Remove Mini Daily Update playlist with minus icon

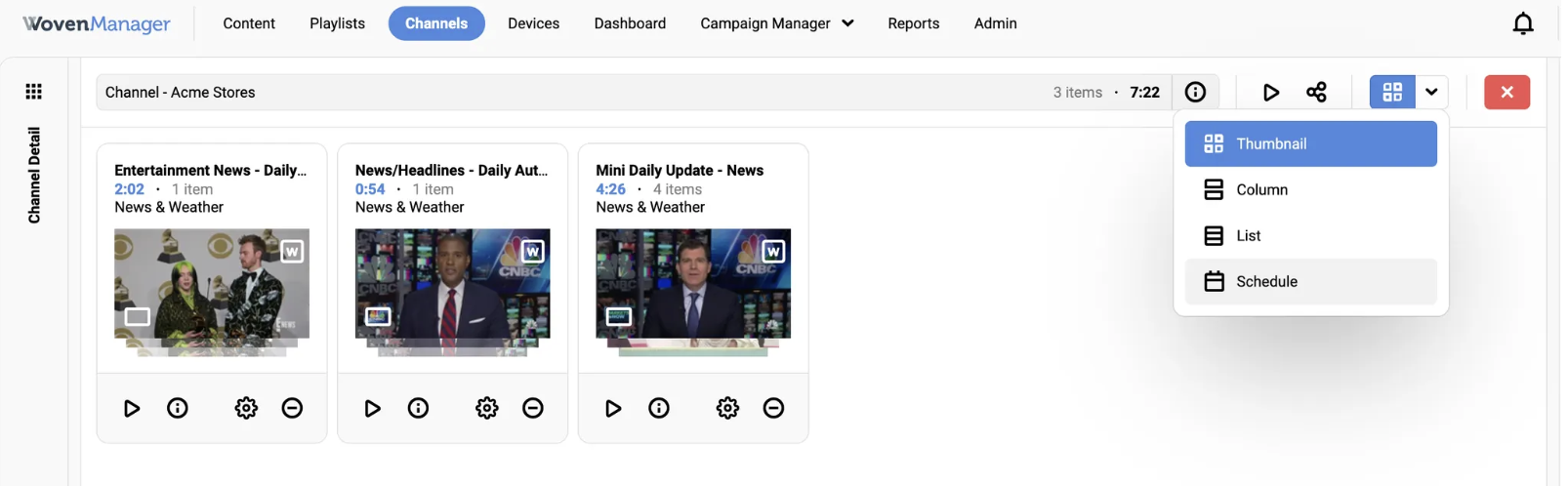[x=773, y=408]
